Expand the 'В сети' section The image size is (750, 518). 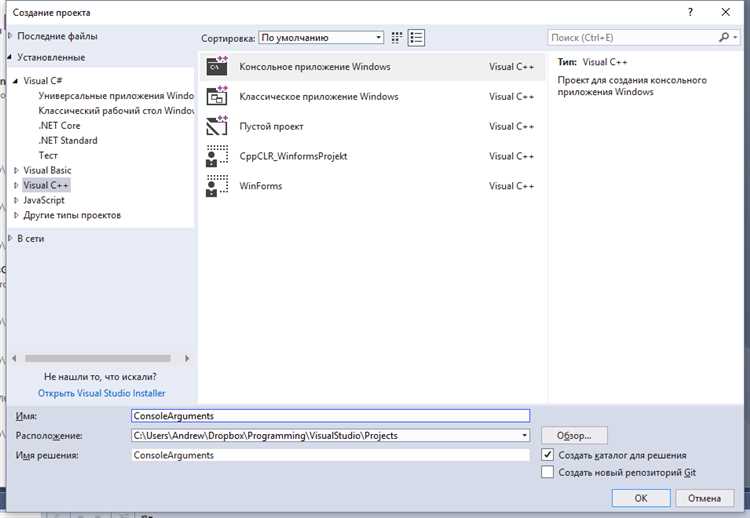pyautogui.click(x=10, y=238)
